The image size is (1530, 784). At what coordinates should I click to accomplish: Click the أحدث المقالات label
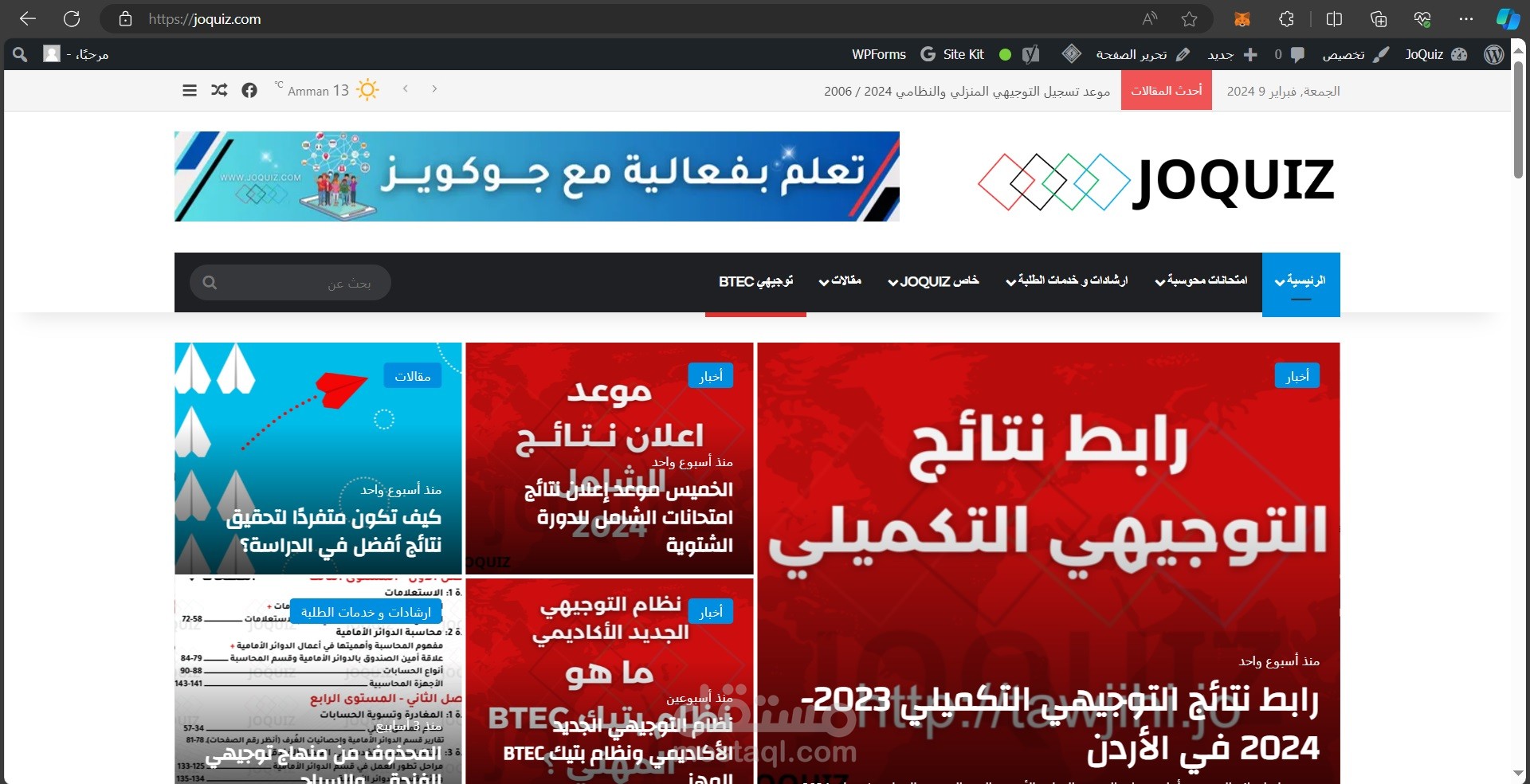pyautogui.click(x=1167, y=90)
